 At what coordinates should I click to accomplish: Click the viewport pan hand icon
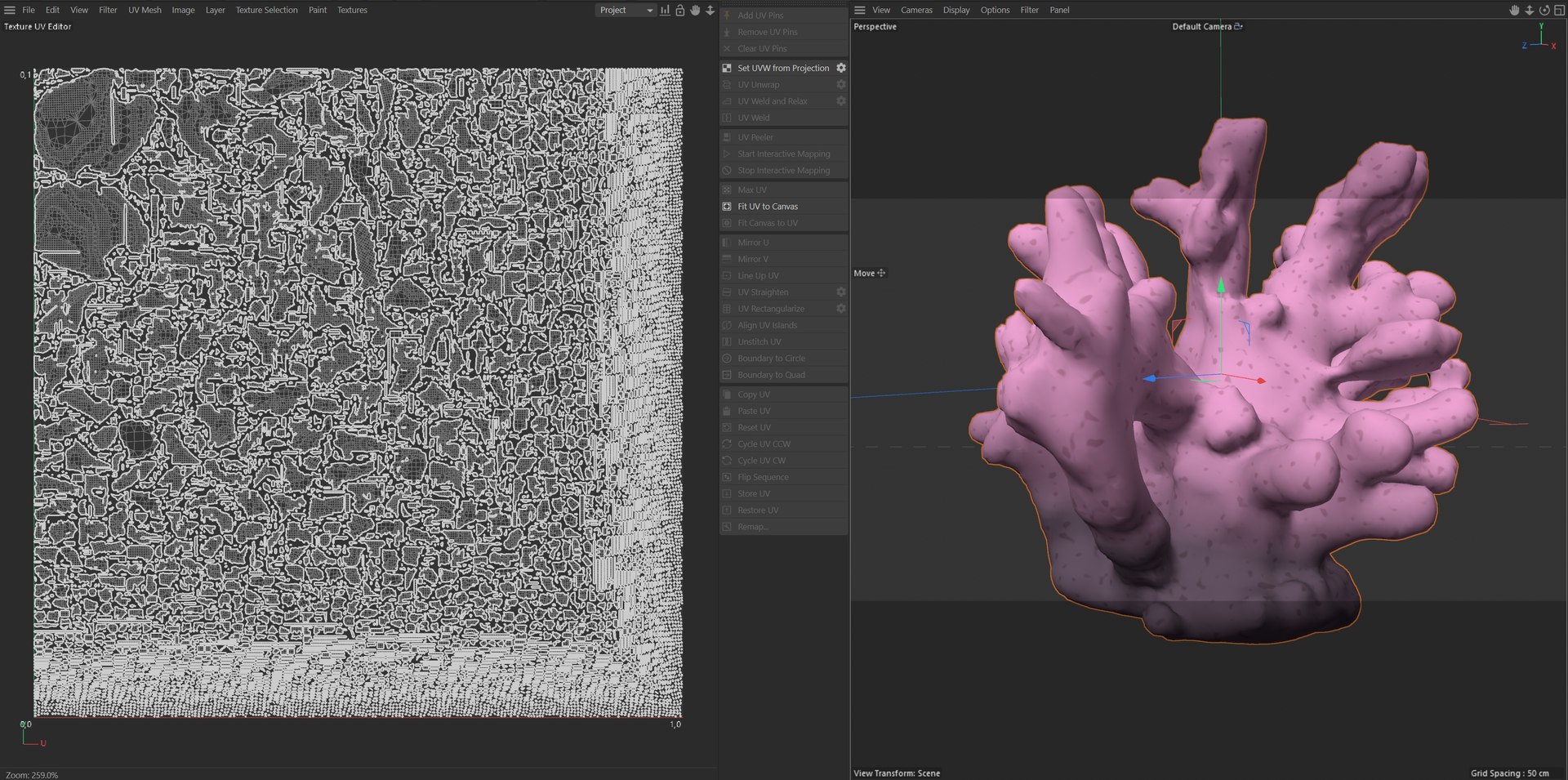point(1514,10)
